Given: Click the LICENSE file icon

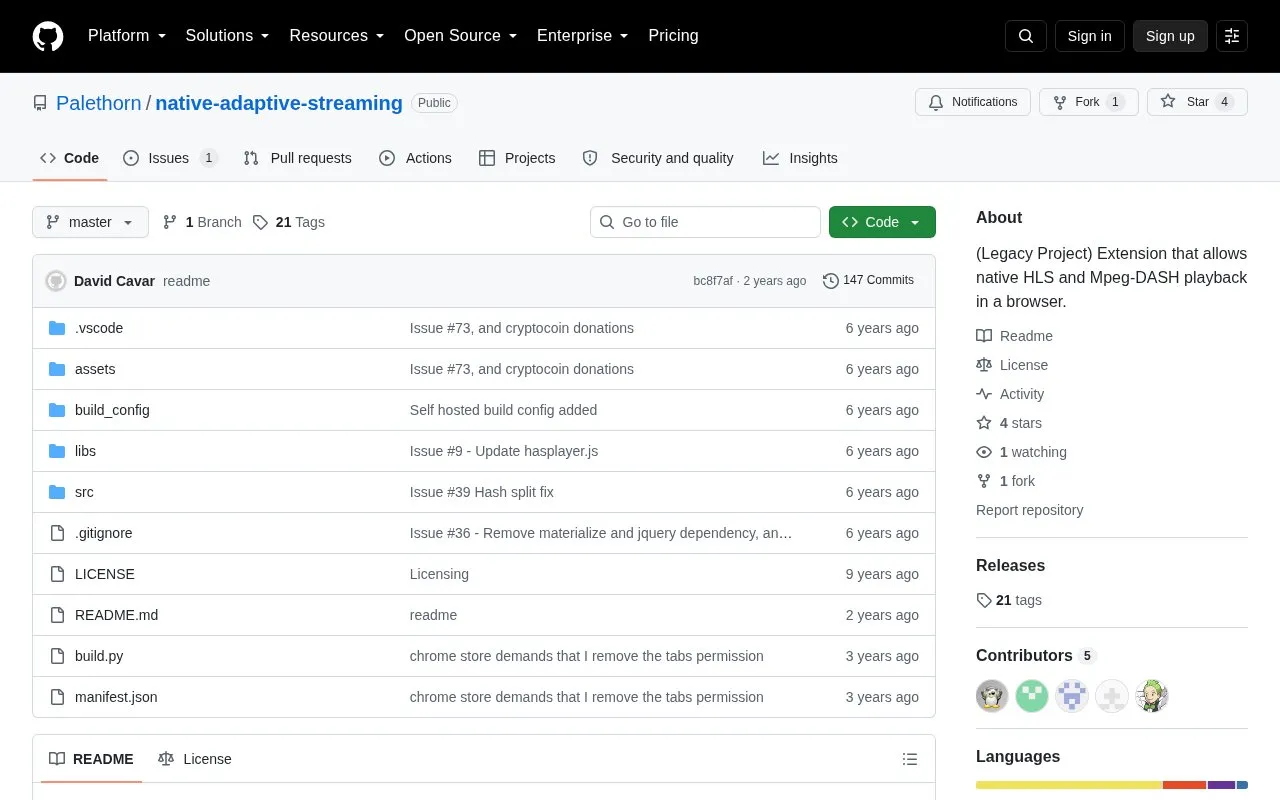Looking at the screenshot, I should (x=57, y=574).
